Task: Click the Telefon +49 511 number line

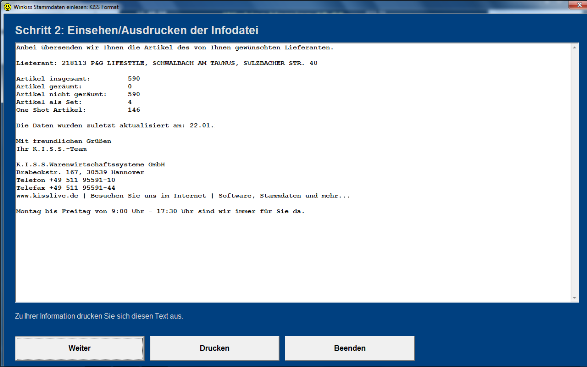Action: pos(66,180)
